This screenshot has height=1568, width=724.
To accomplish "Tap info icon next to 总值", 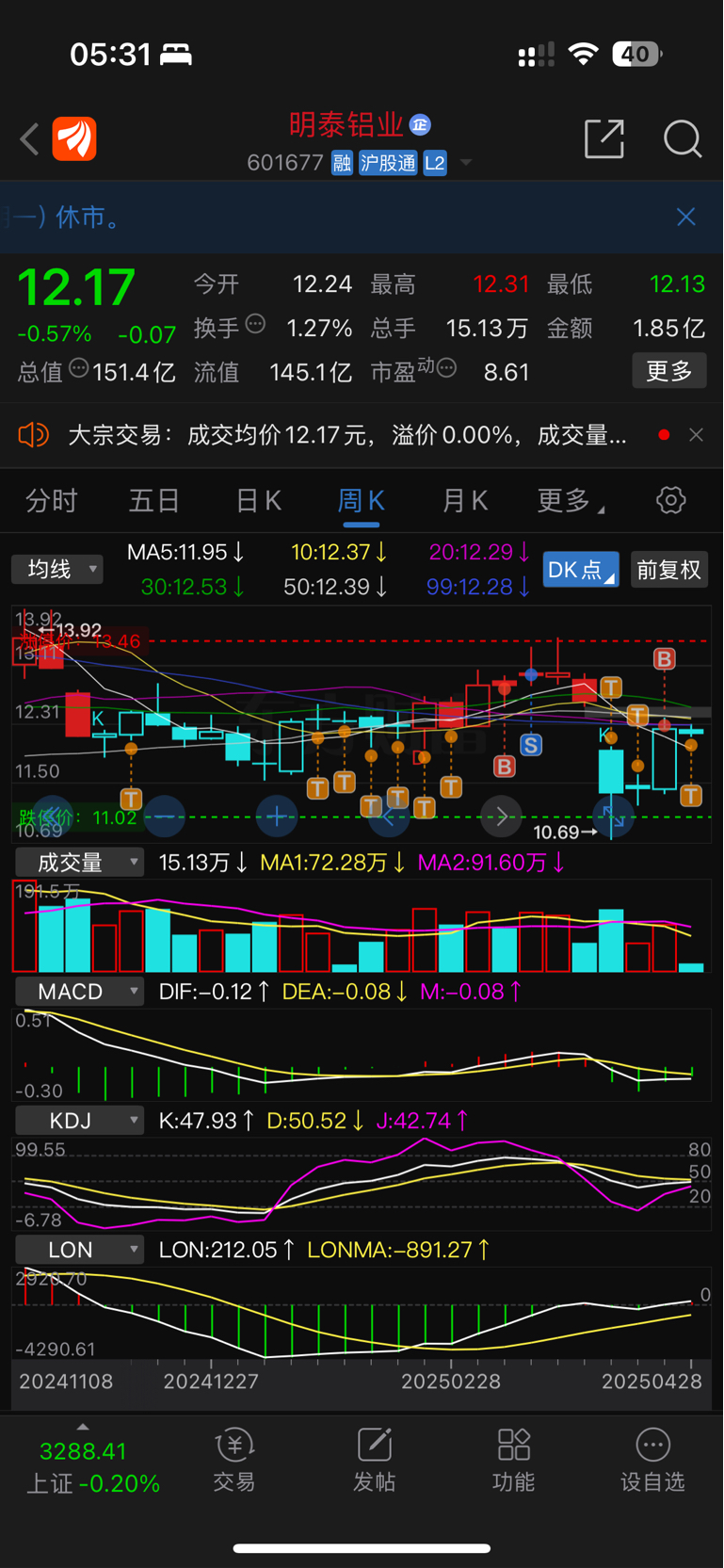I will click(79, 369).
